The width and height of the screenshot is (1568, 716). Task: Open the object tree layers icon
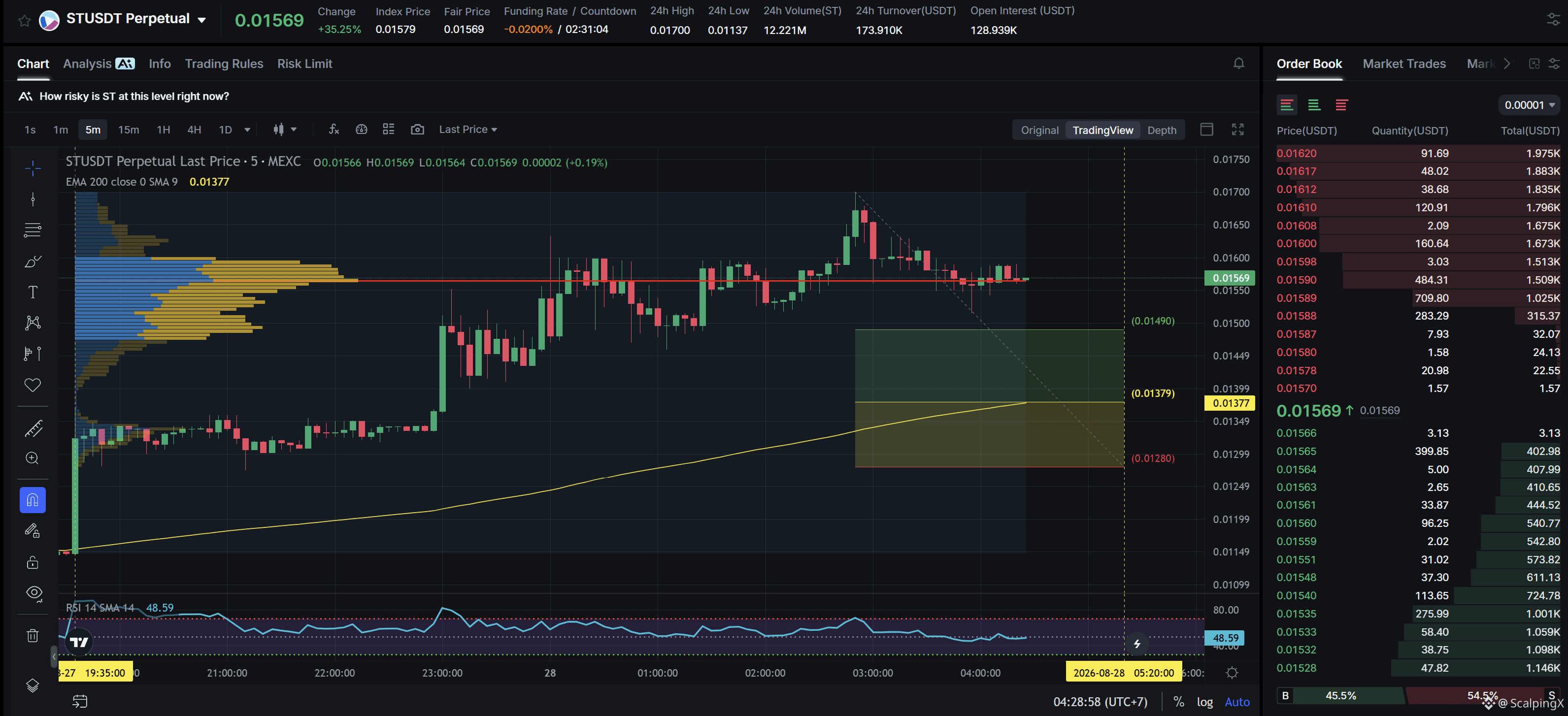tap(33, 685)
